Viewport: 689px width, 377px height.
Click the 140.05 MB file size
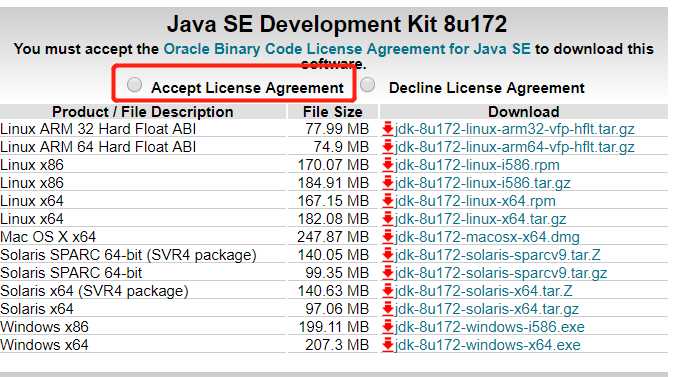333,255
